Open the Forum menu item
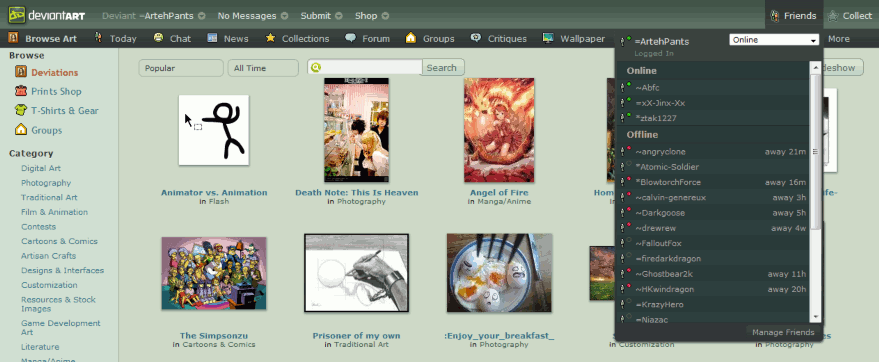The width and height of the screenshot is (879, 362). (x=376, y=39)
